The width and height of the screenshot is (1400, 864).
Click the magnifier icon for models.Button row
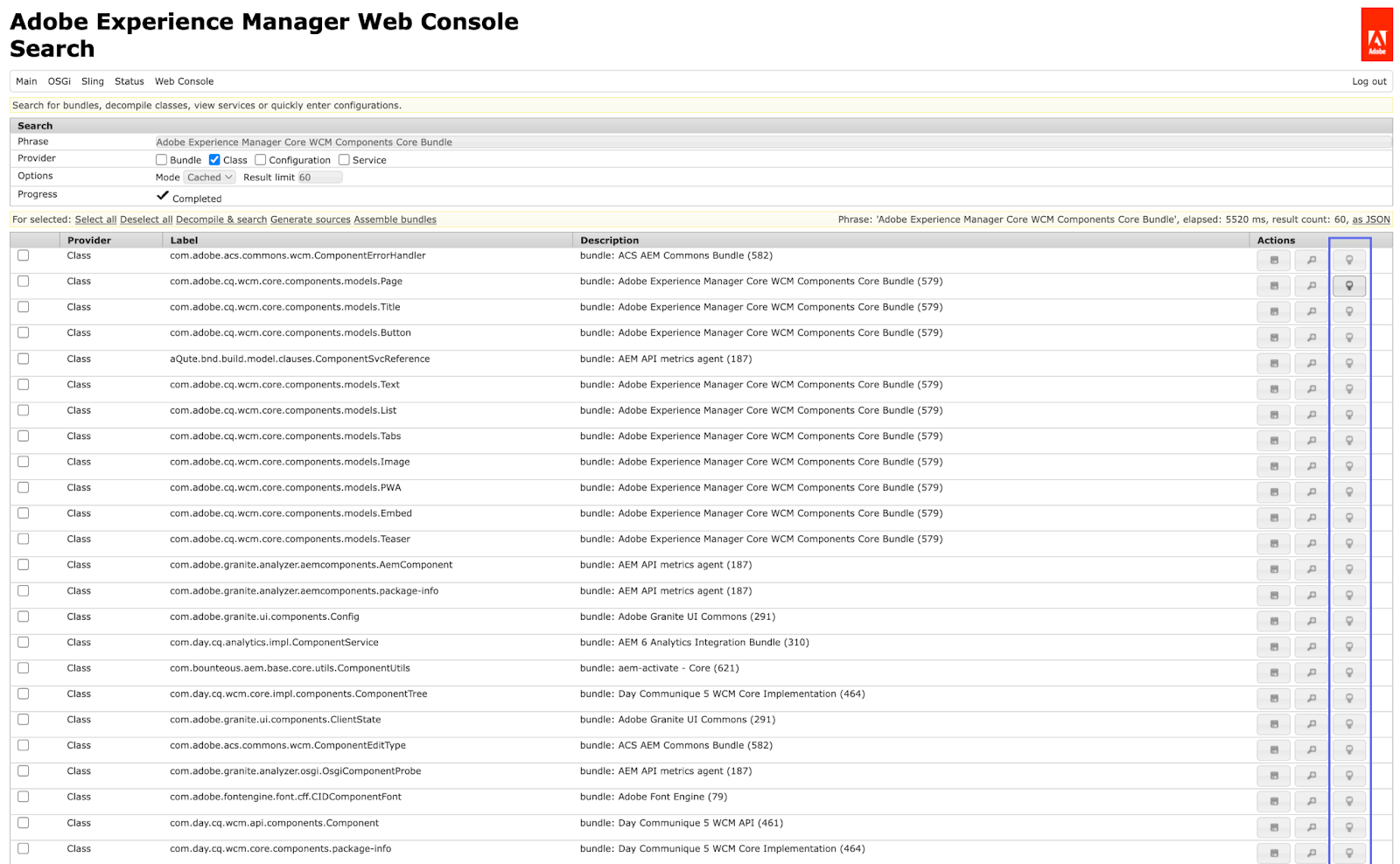[1311, 338]
